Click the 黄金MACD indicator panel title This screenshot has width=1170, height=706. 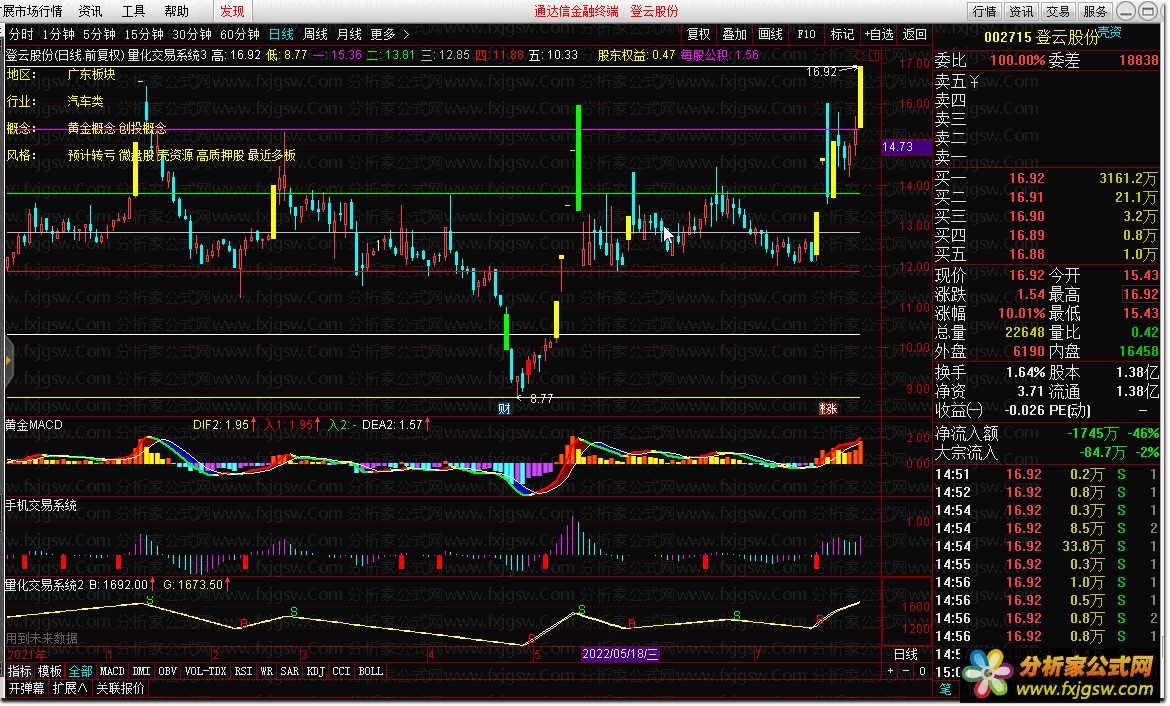[x=34, y=425]
